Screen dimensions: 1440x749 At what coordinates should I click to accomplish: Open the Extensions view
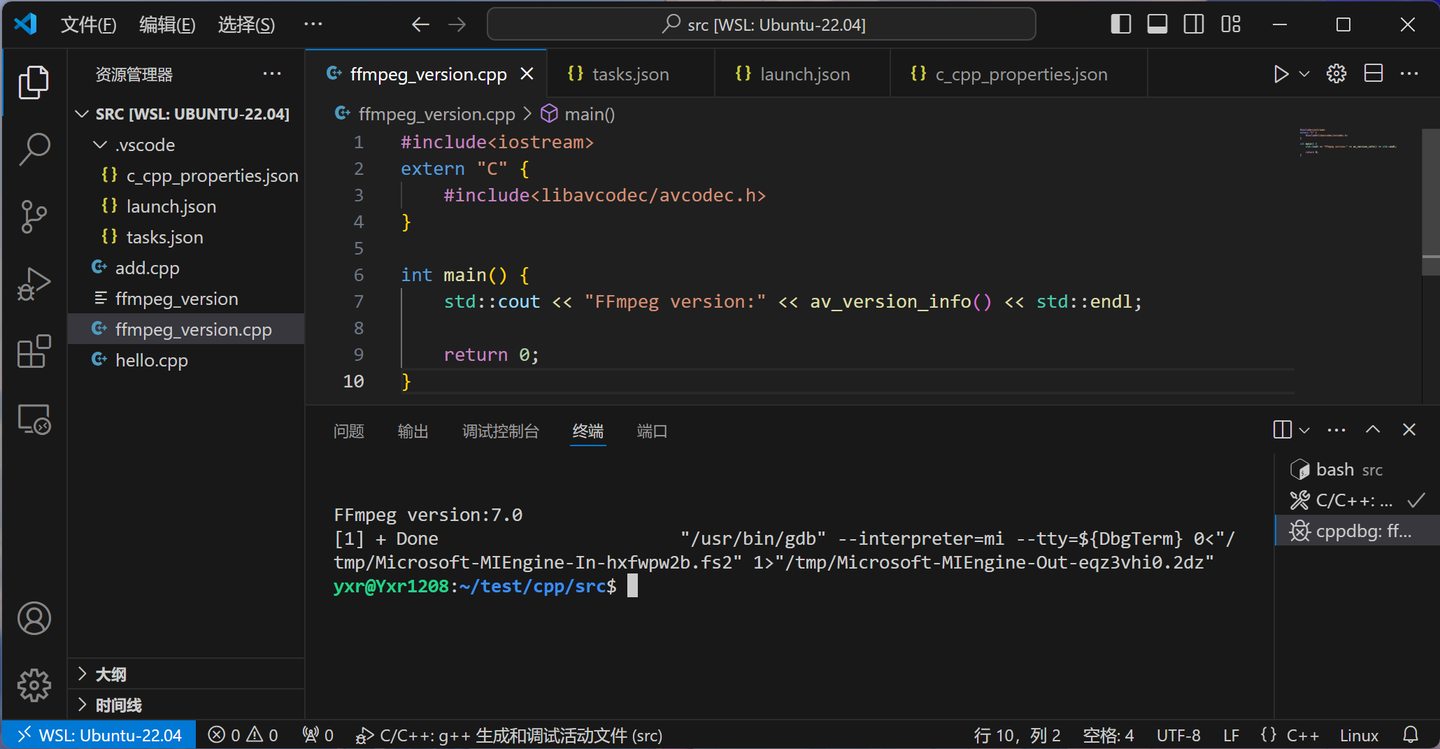(x=34, y=352)
